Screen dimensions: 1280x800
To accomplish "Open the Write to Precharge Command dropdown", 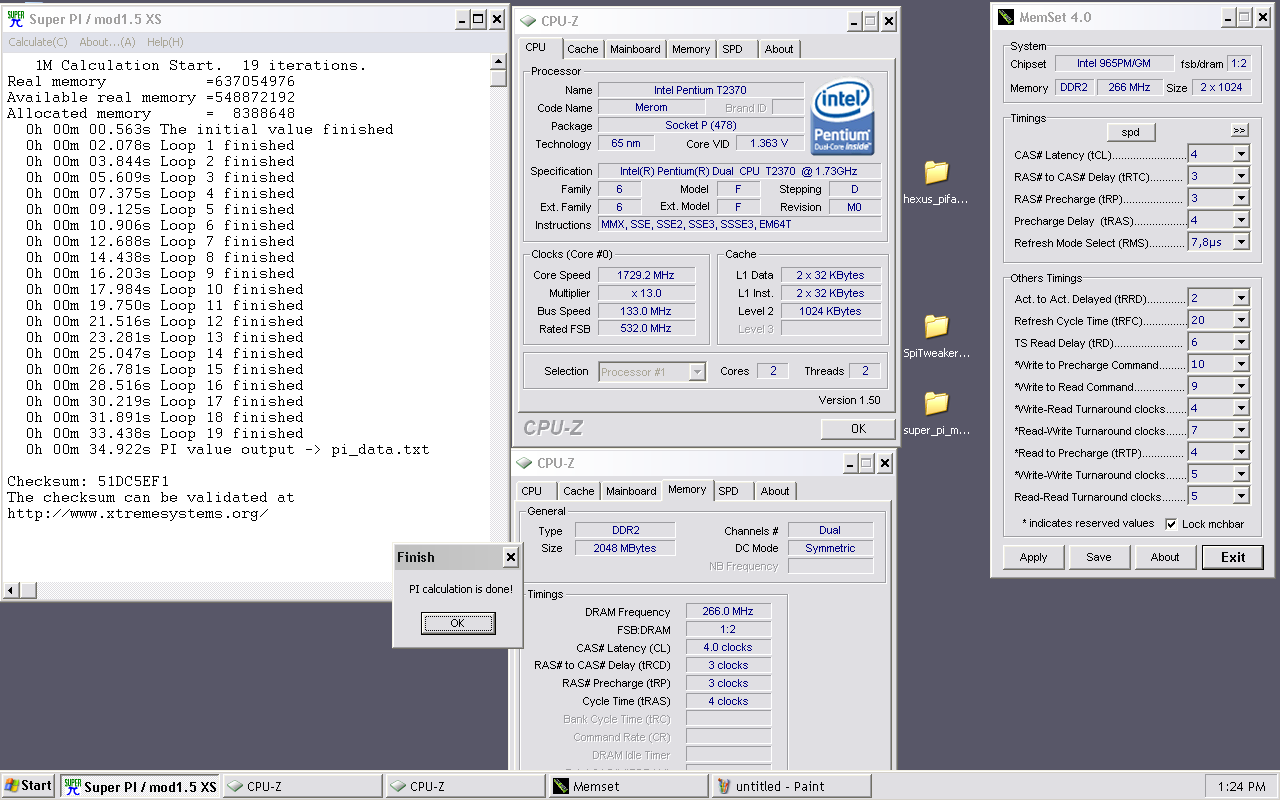I will [1241, 365].
